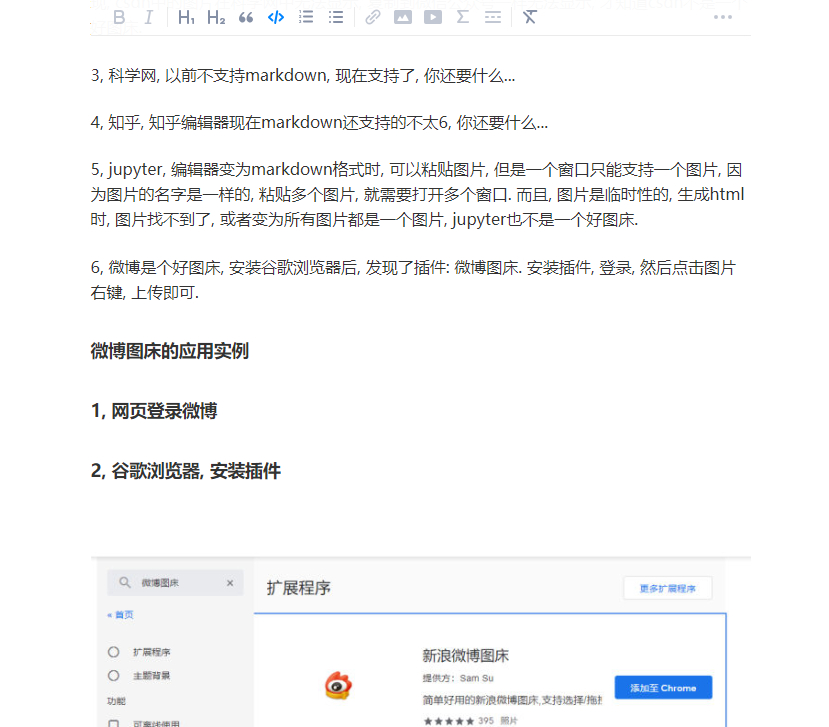Click the 微博图床 search field
The height and width of the screenshot is (727, 829).
(x=176, y=583)
